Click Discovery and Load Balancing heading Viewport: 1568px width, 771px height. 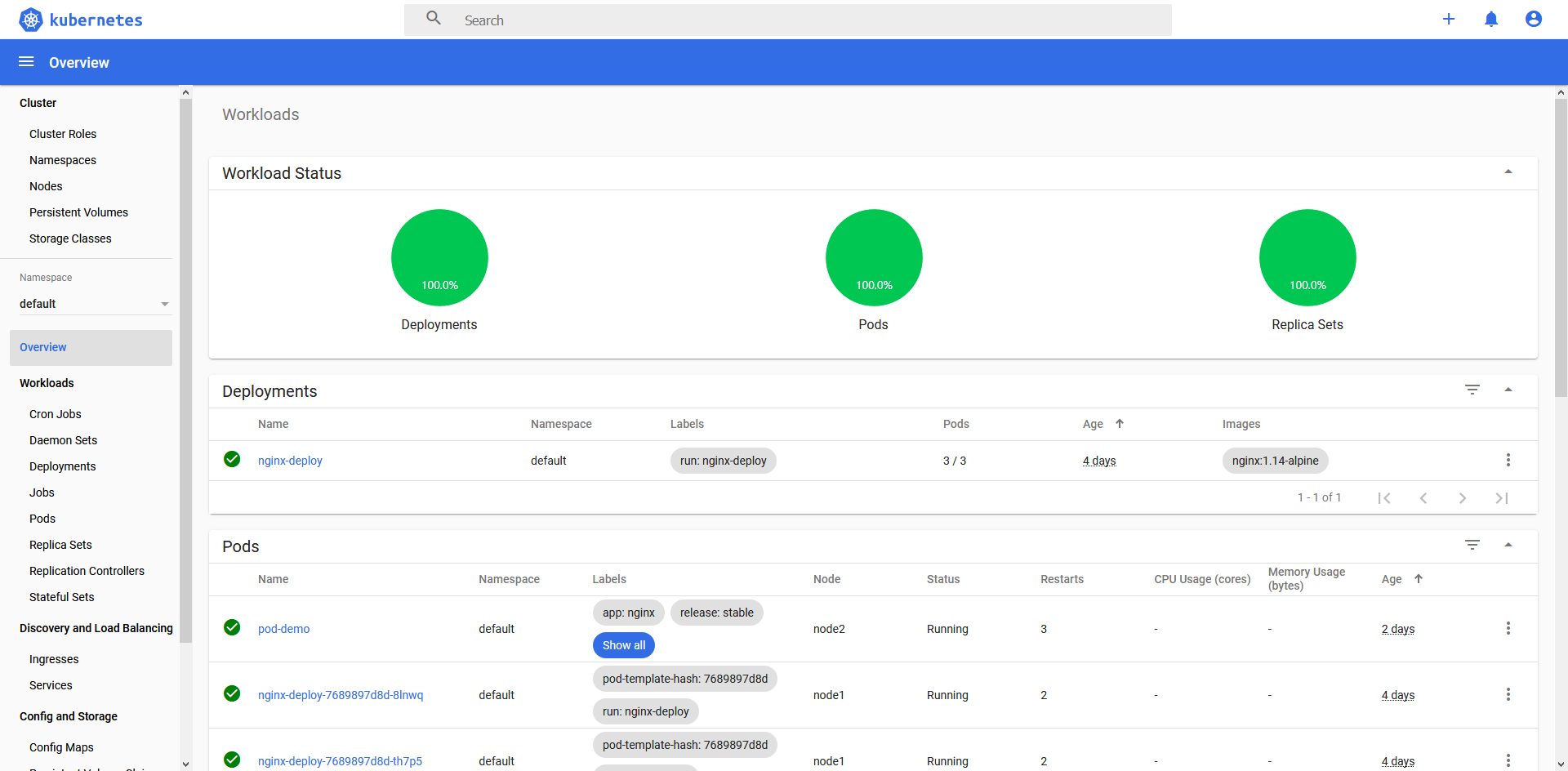click(96, 628)
